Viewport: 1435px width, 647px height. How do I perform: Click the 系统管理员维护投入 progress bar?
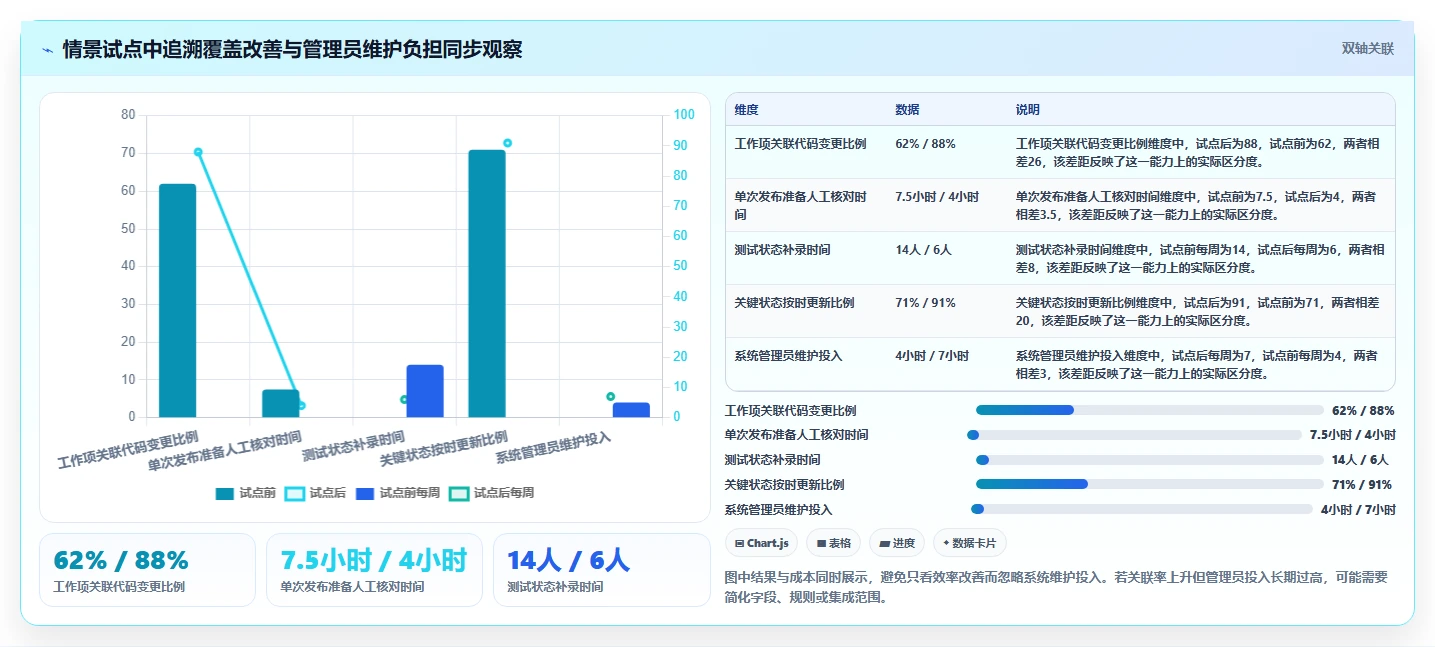coord(1141,509)
